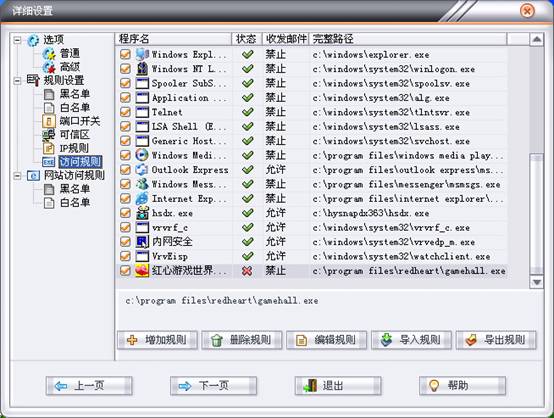Toggle the Generic Host rule checkbox

pyautogui.click(x=125, y=141)
